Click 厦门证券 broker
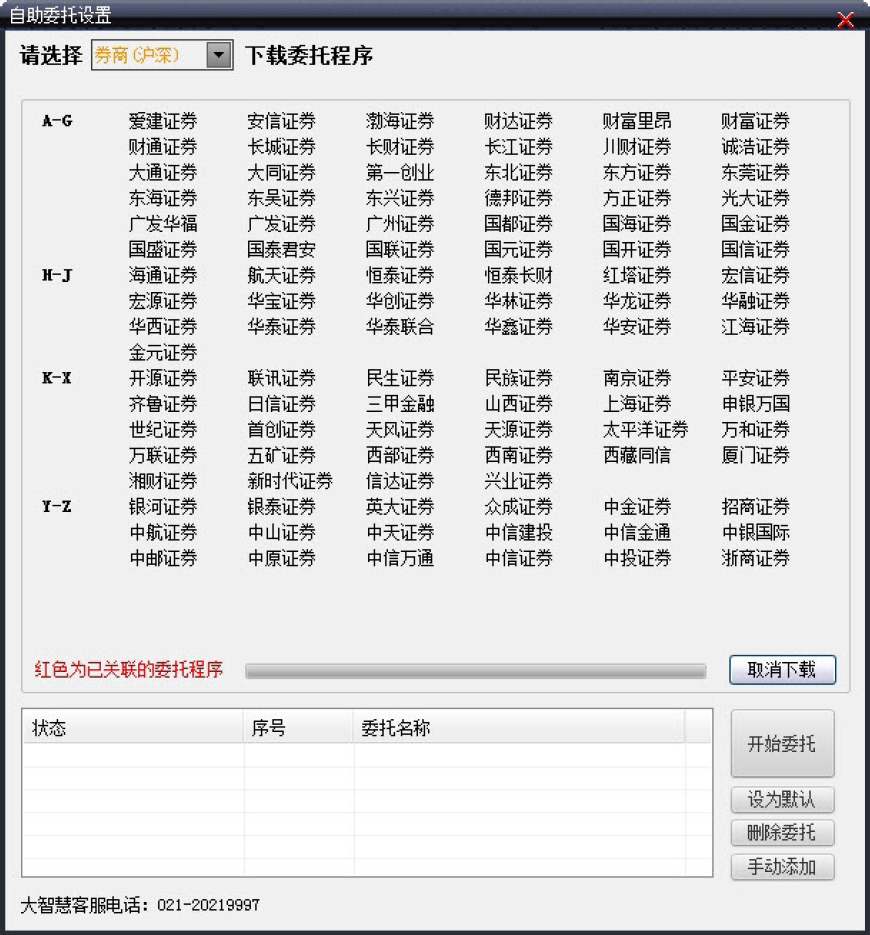The image size is (870, 935). pos(755,456)
